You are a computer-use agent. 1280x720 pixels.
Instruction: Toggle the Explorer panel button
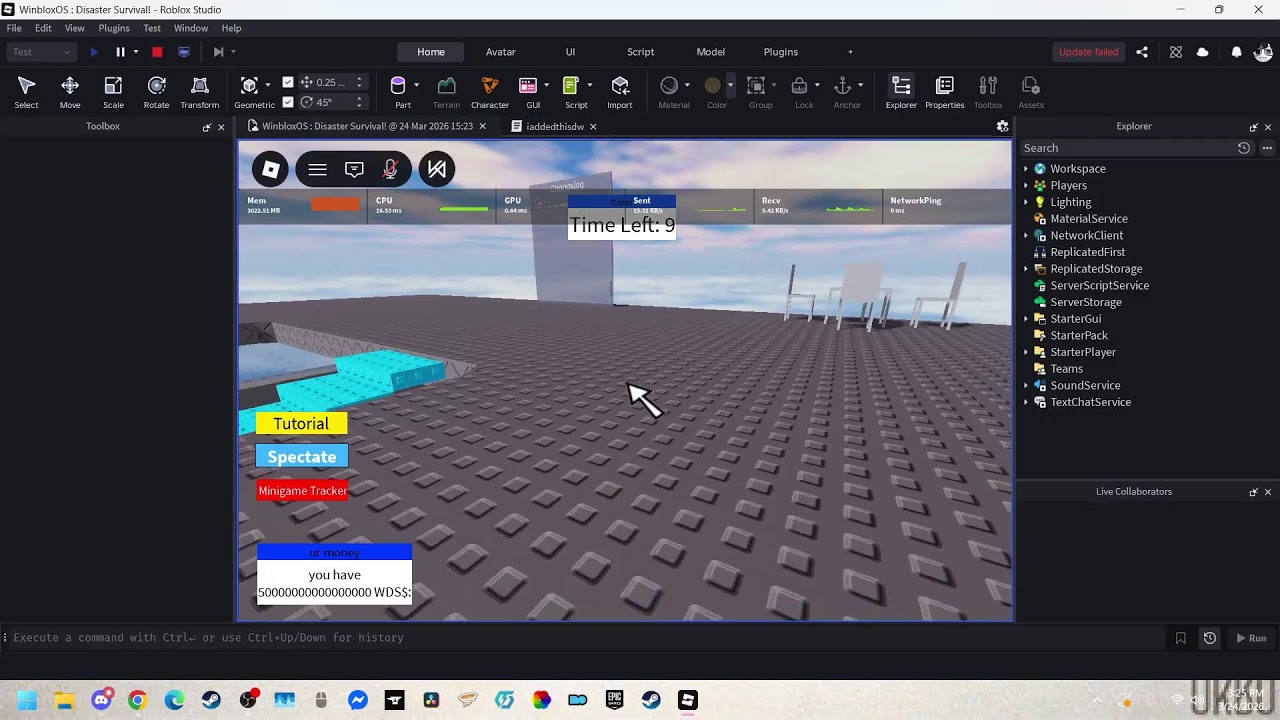point(901,92)
